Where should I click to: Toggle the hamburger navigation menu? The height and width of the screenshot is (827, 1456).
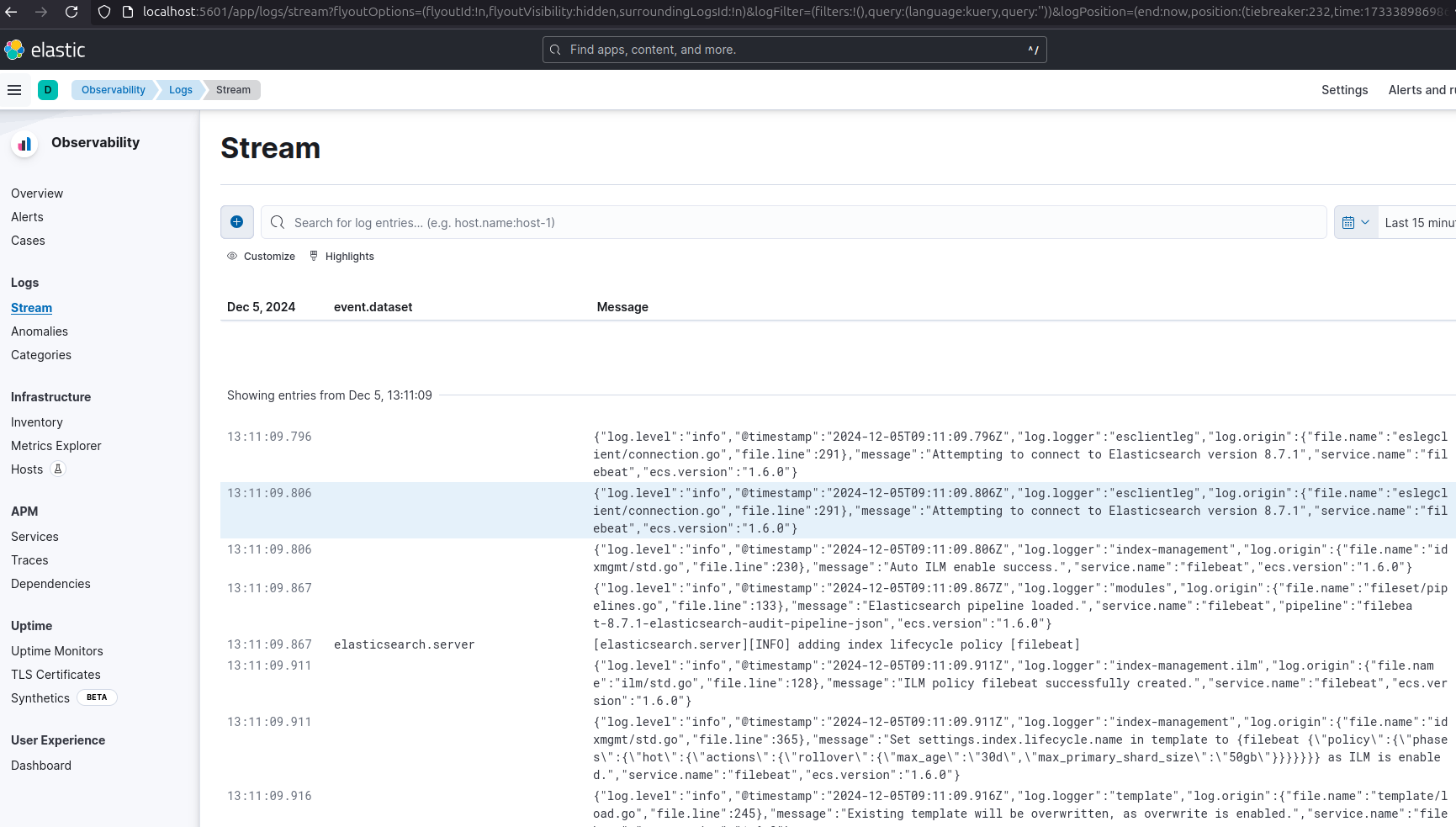pyautogui.click(x=14, y=90)
